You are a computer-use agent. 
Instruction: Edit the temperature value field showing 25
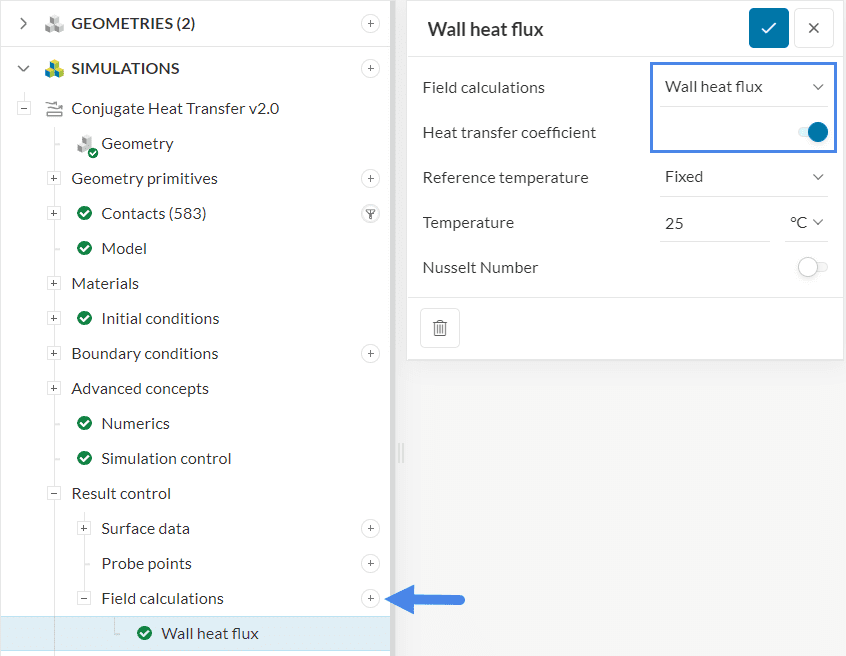(700, 222)
